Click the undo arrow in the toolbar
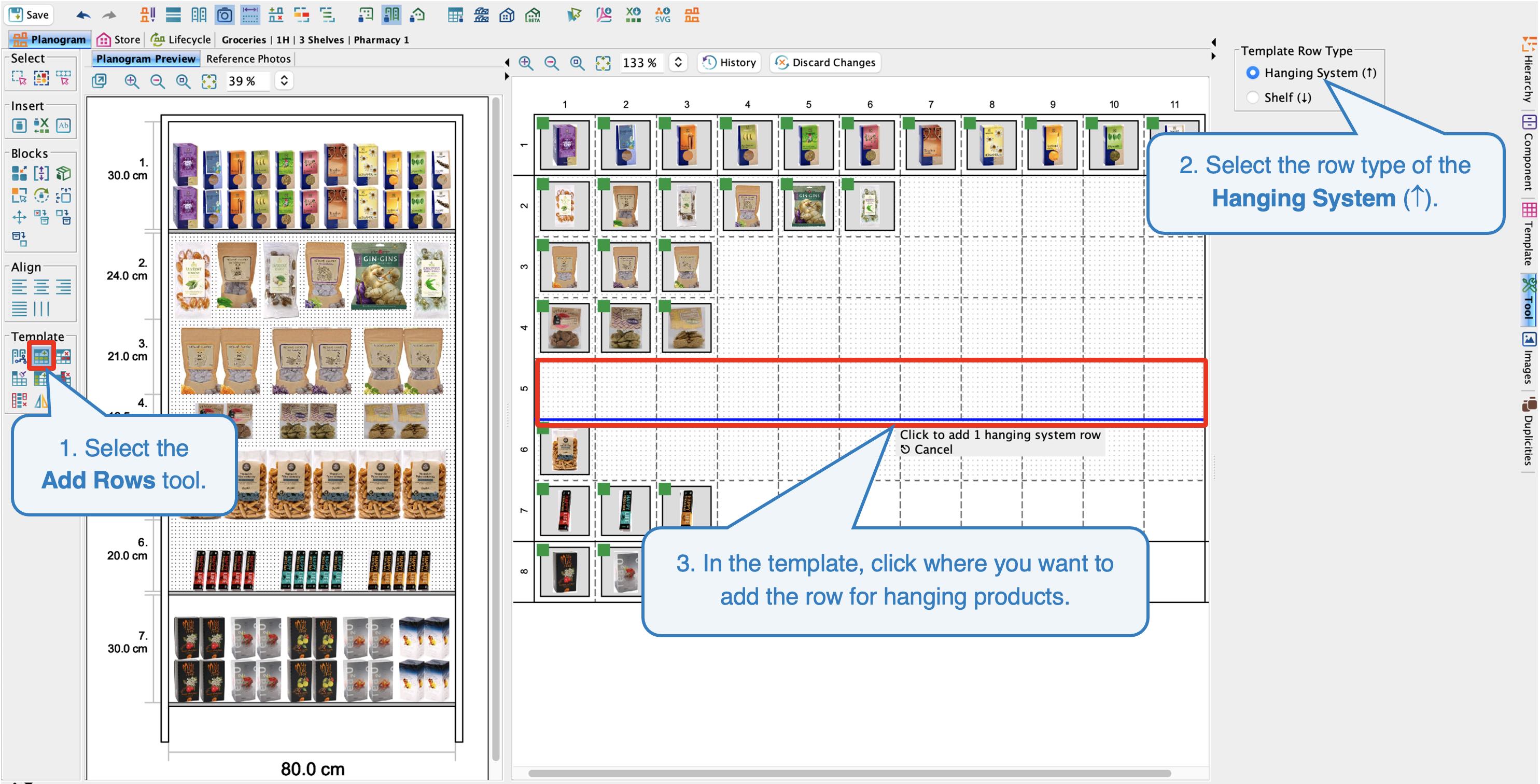1540x784 pixels. [x=83, y=15]
